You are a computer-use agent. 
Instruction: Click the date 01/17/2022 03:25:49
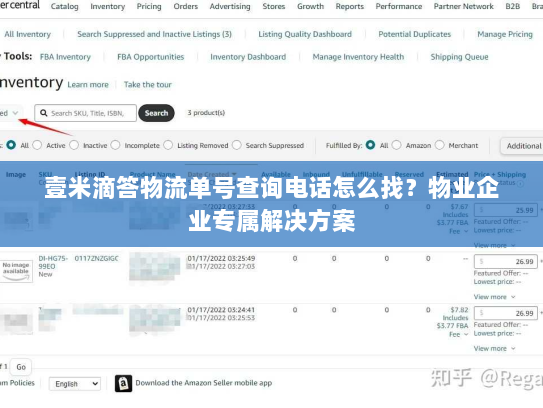[221, 258]
